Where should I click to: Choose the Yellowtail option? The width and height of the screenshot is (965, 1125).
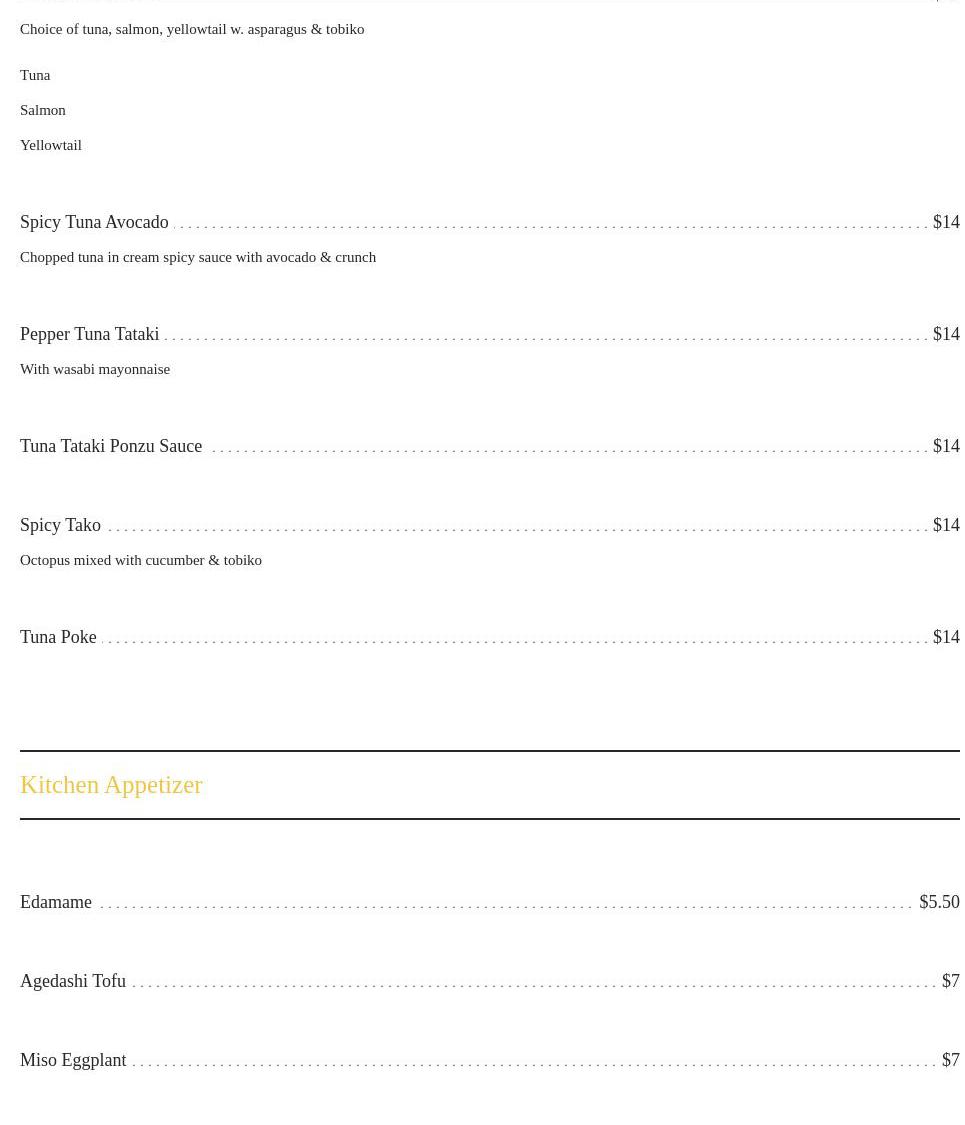(x=51, y=145)
